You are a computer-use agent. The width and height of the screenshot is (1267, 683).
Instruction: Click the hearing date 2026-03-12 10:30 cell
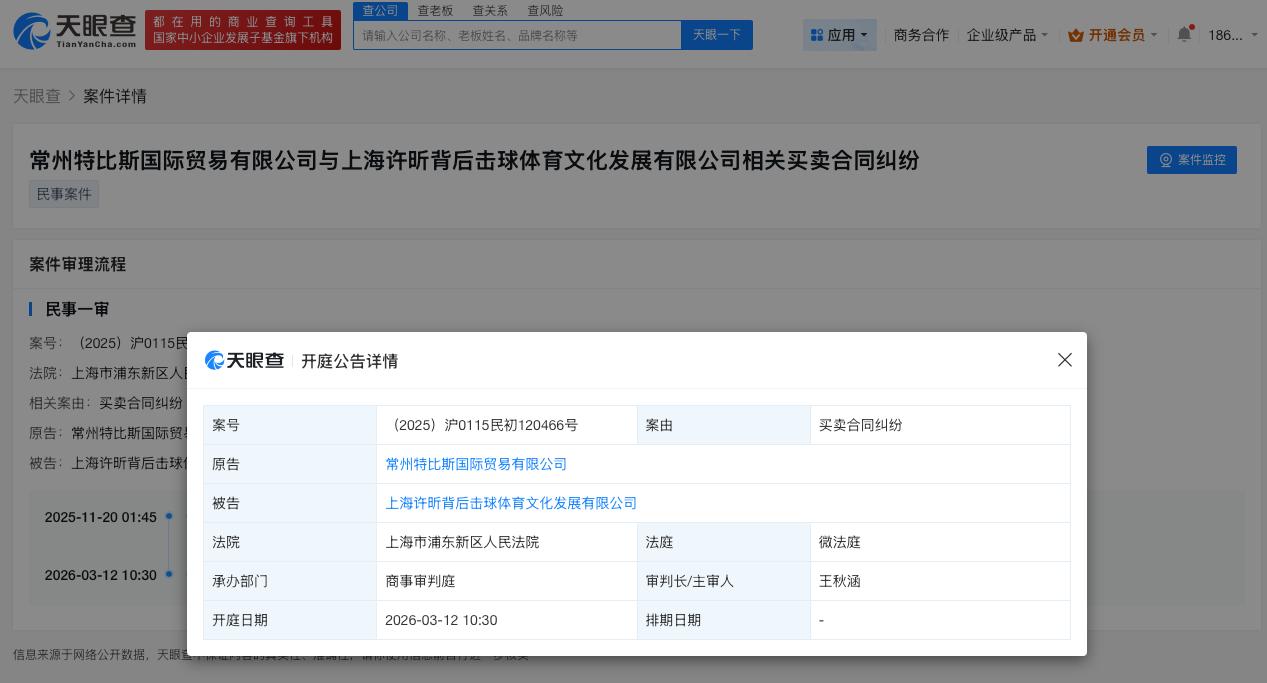(x=507, y=620)
